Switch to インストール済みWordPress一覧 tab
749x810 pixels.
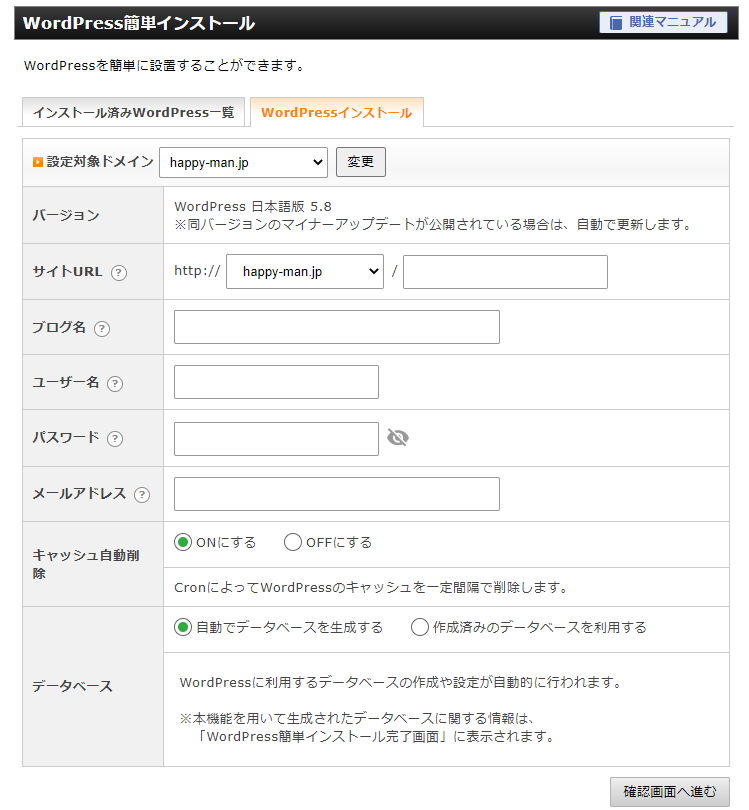pyautogui.click(x=133, y=112)
